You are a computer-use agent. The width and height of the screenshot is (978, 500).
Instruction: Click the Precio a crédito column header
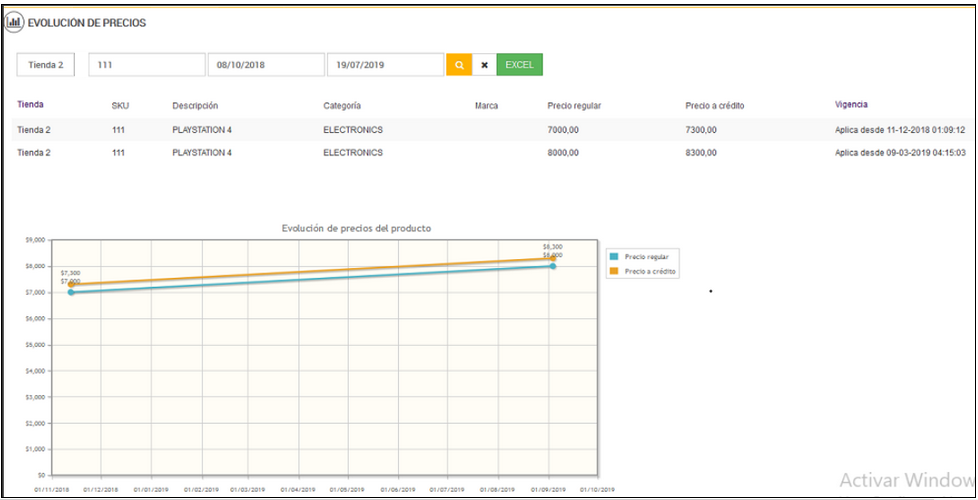click(714, 105)
